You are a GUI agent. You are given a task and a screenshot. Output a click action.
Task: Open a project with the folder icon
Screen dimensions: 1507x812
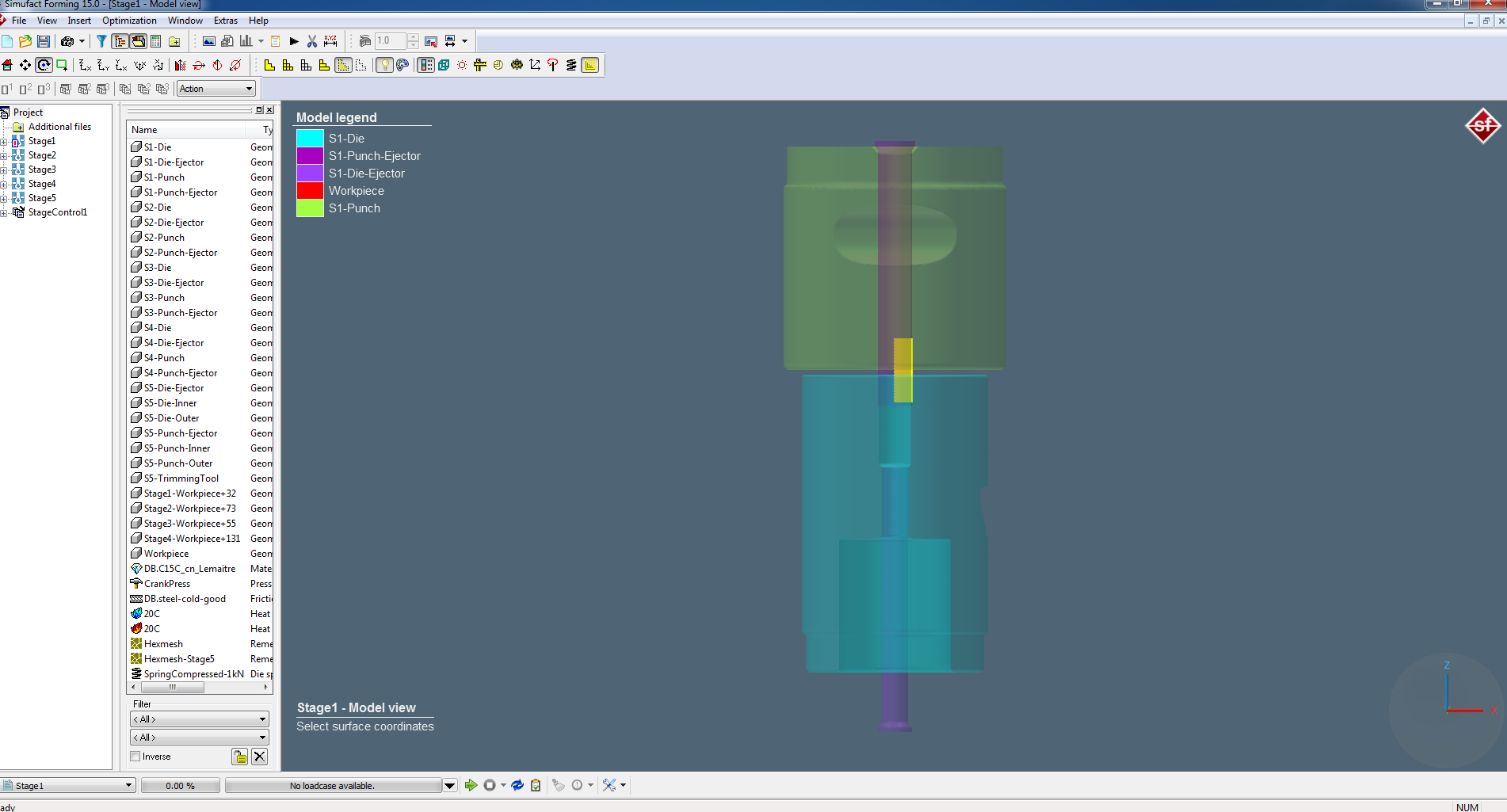(25, 41)
